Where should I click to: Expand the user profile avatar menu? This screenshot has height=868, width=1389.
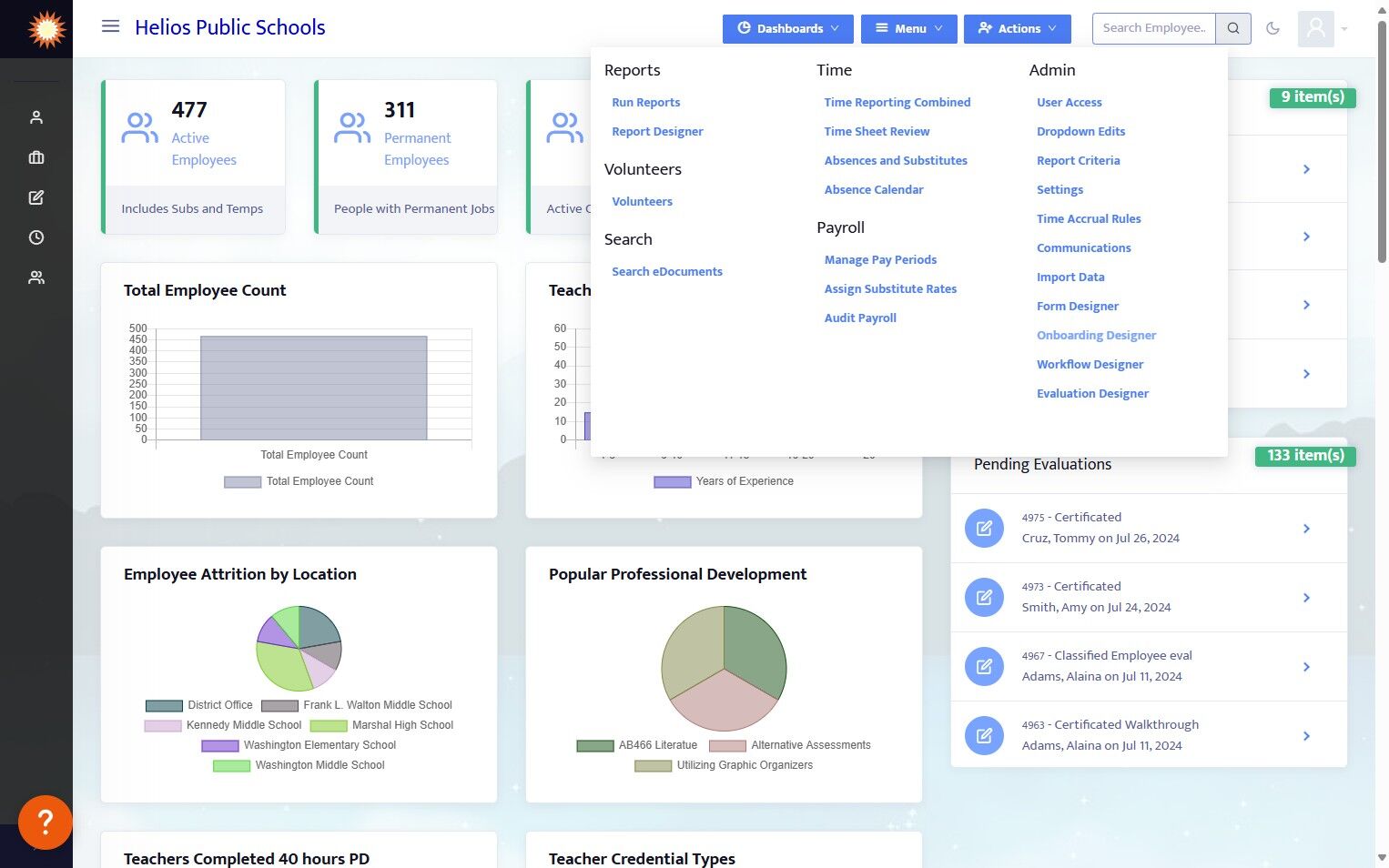1323,28
